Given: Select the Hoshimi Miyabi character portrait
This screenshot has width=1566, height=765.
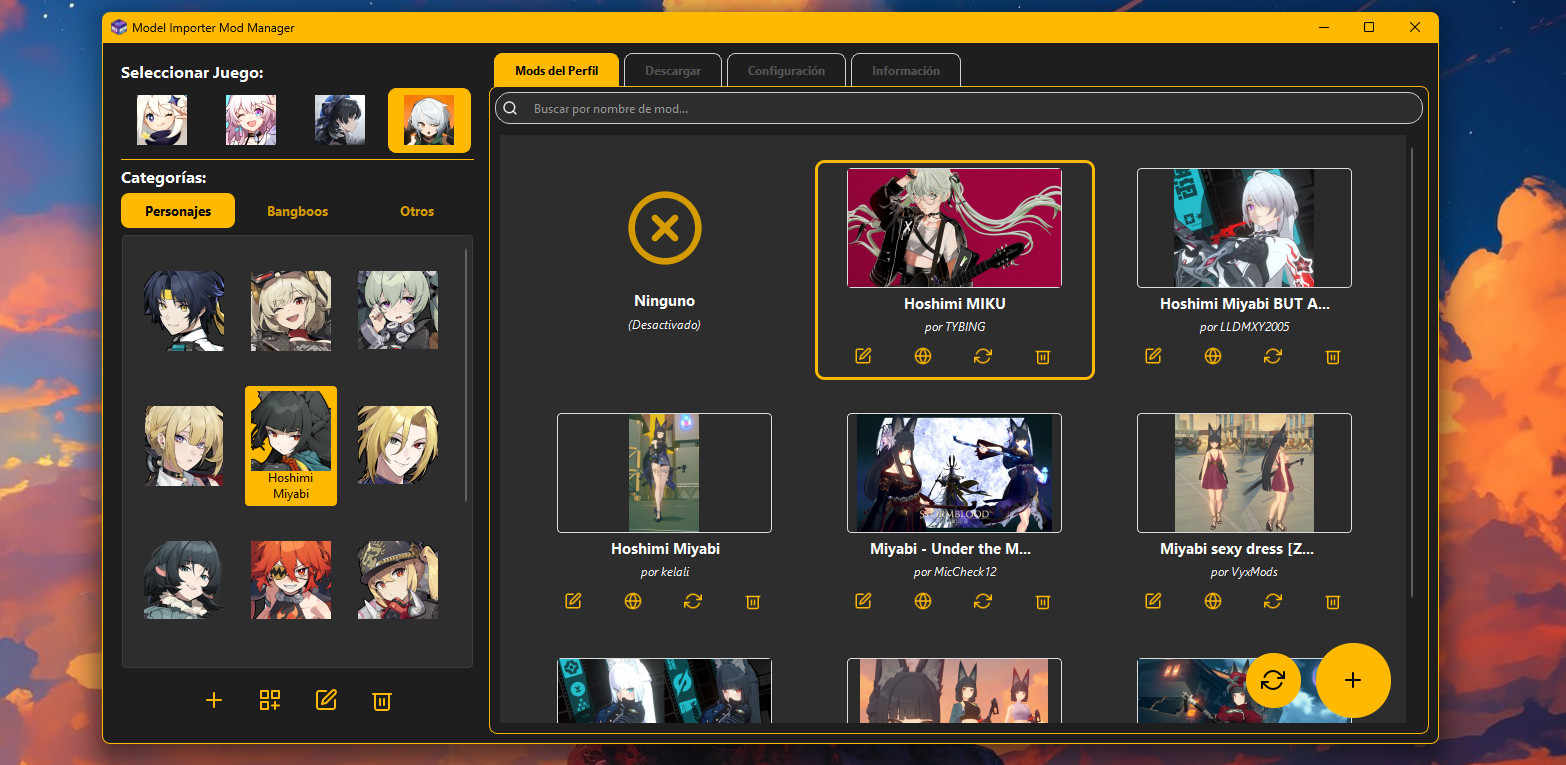Looking at the screenshot, I should (290, 440).
